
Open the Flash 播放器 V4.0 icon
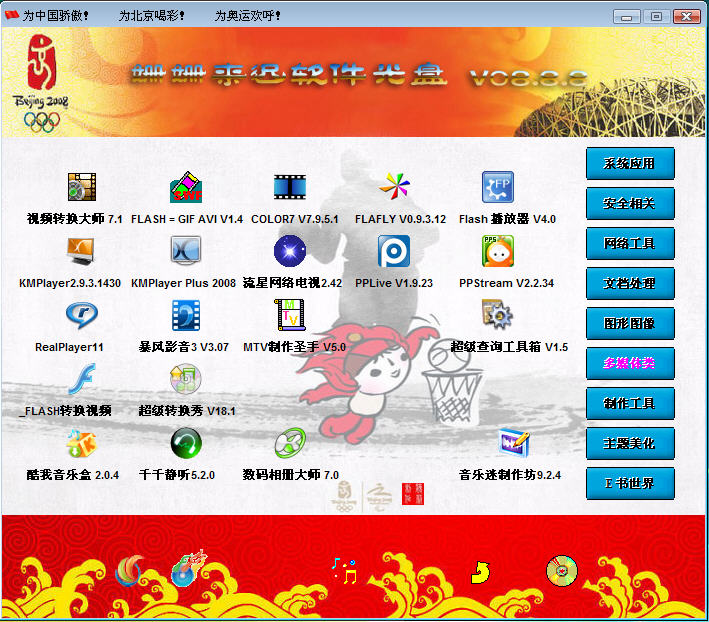point(498,187)
